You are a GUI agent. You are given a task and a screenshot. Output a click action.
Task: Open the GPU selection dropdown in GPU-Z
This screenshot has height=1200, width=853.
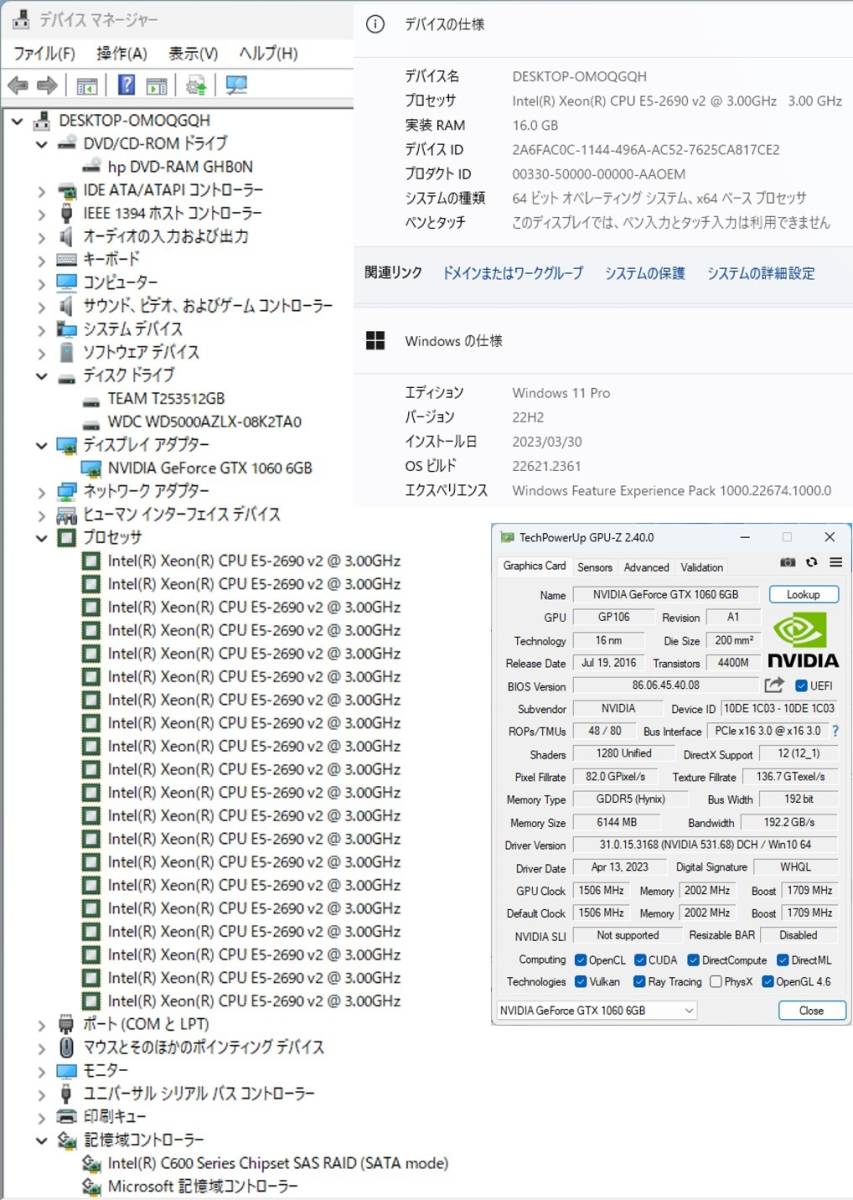click(x=597, y=1010)
